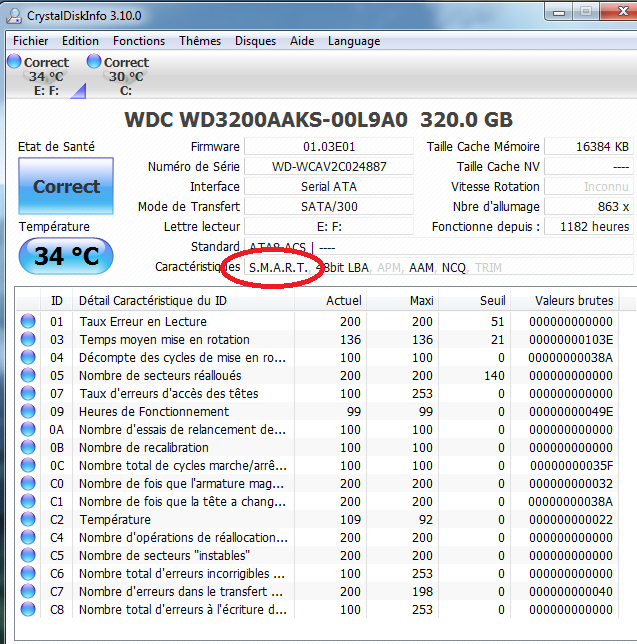Click status orb for 01 Taux Erreur en Lecture

tap(28, 321)
